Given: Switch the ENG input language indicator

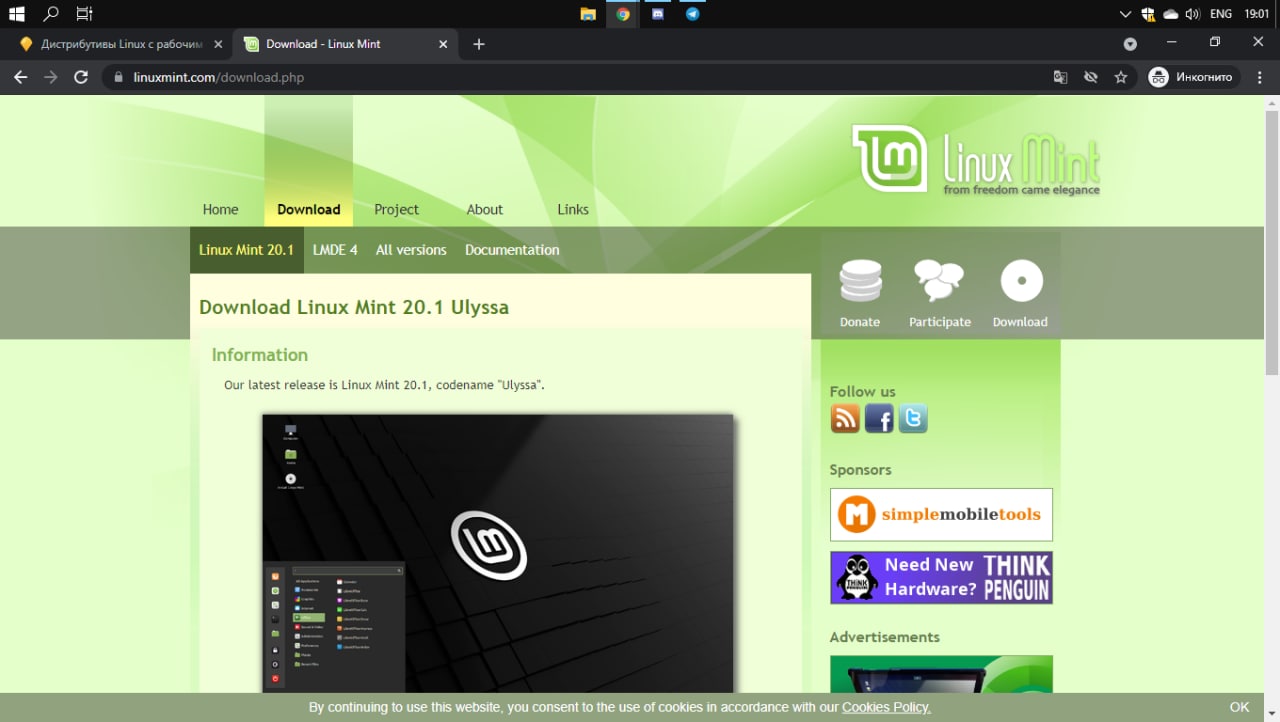Looking at the screenshot, I should click(1220, 14).
